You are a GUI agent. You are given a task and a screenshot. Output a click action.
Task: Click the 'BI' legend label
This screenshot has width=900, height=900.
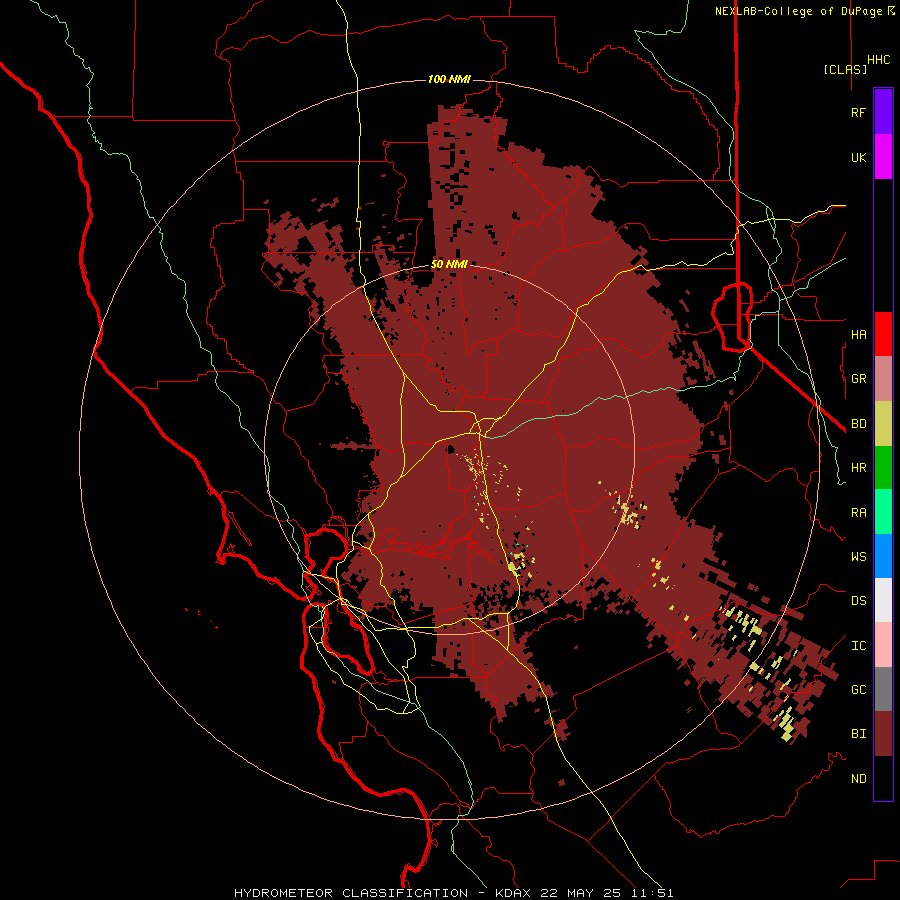point(858,734)
